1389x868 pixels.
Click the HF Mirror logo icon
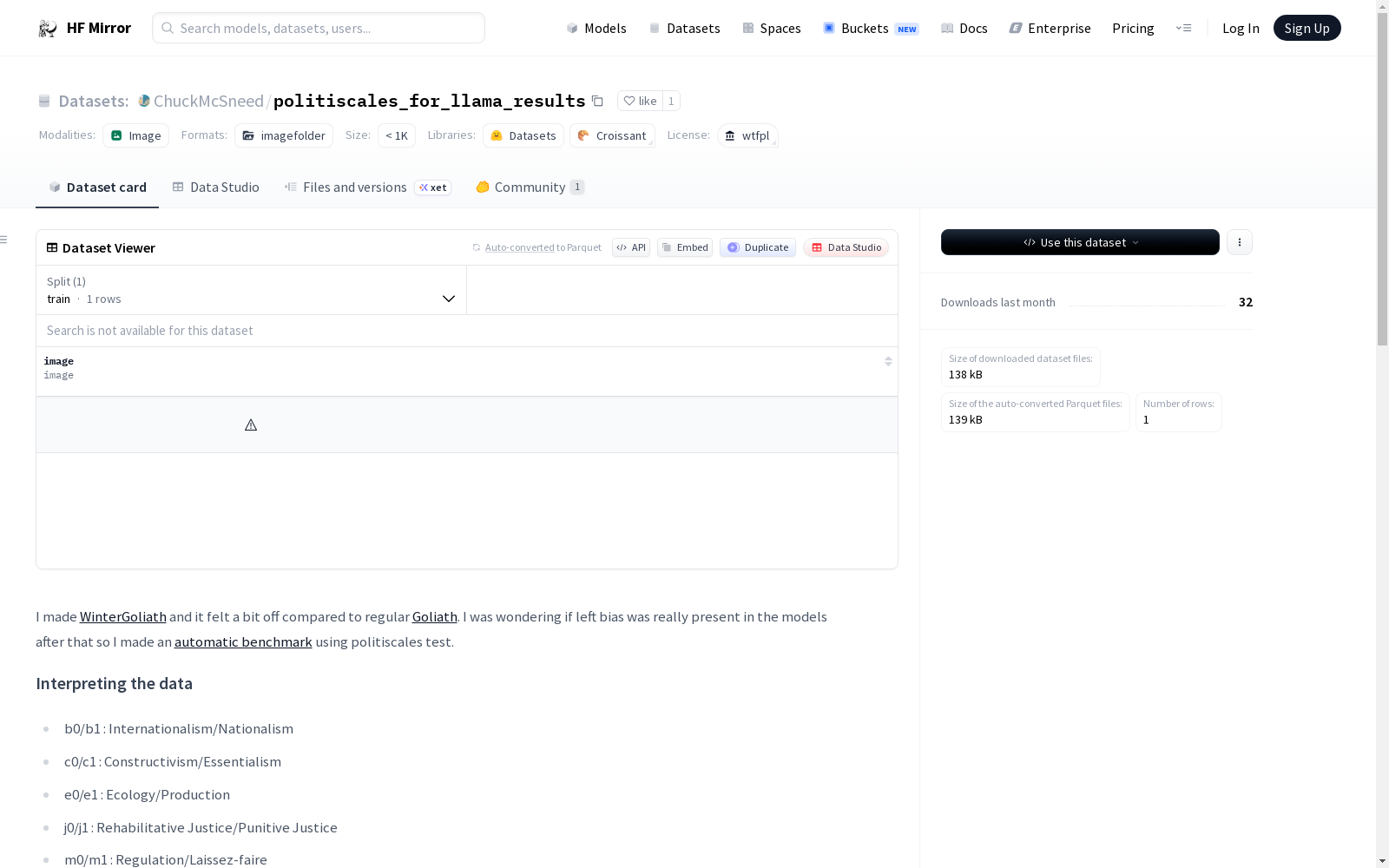click(x=48, y=29)
